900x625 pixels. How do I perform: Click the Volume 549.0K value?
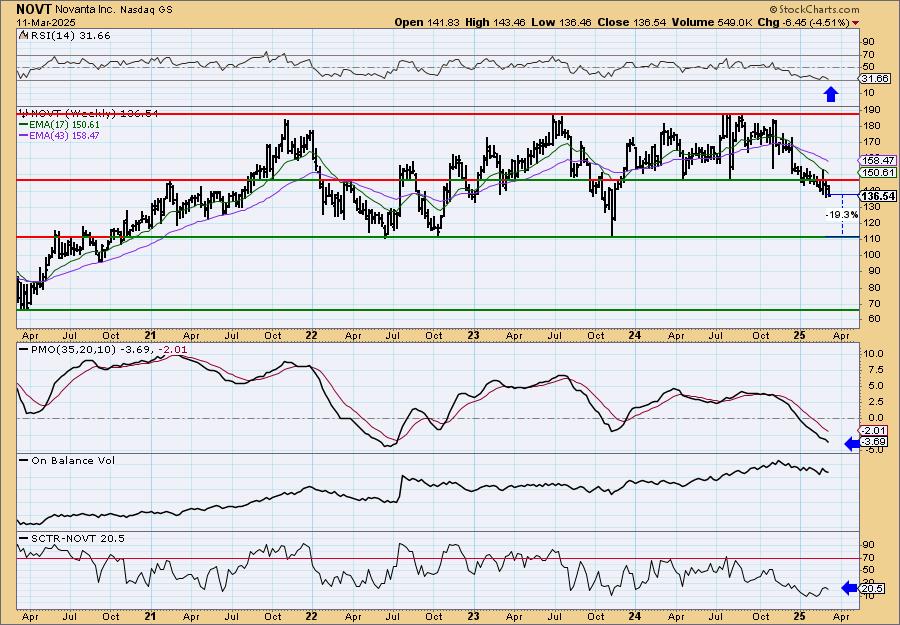[712, 22]
